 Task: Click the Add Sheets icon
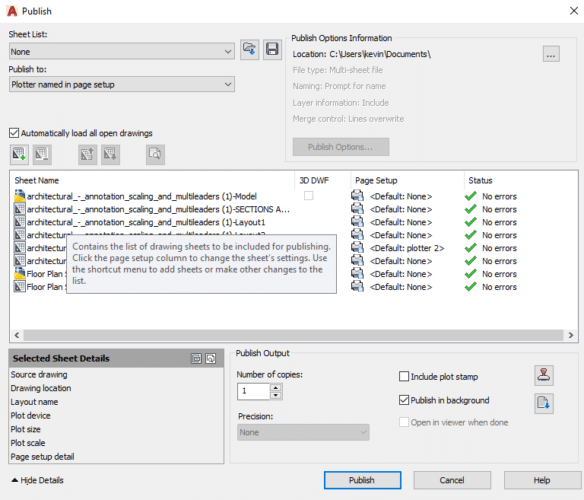[x=19, y=154]
